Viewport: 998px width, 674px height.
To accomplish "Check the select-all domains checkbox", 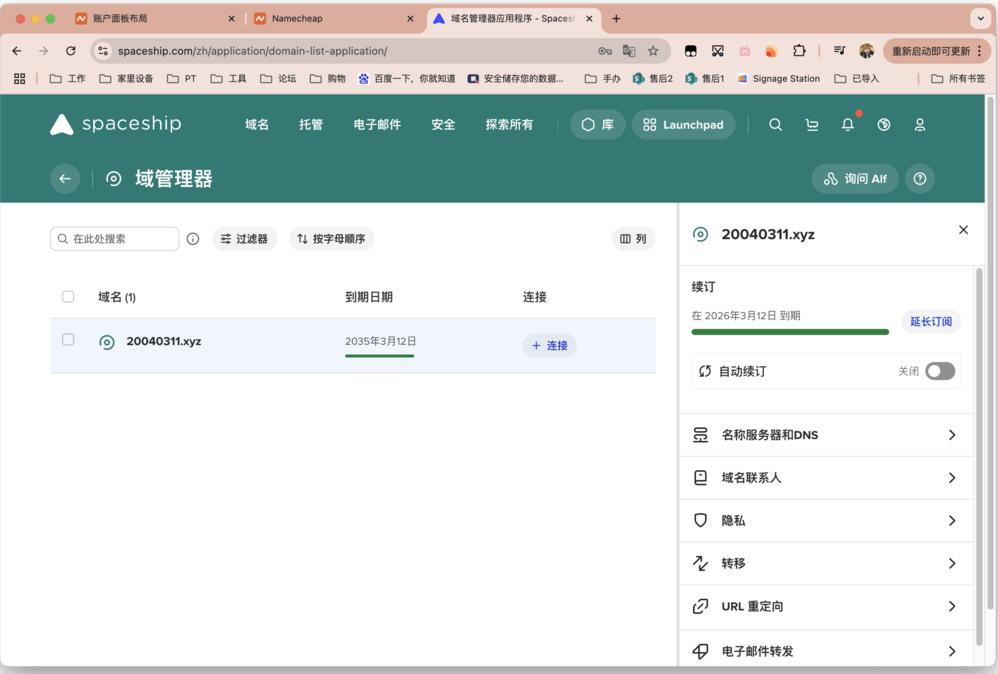I will click(x=68, y=297).
